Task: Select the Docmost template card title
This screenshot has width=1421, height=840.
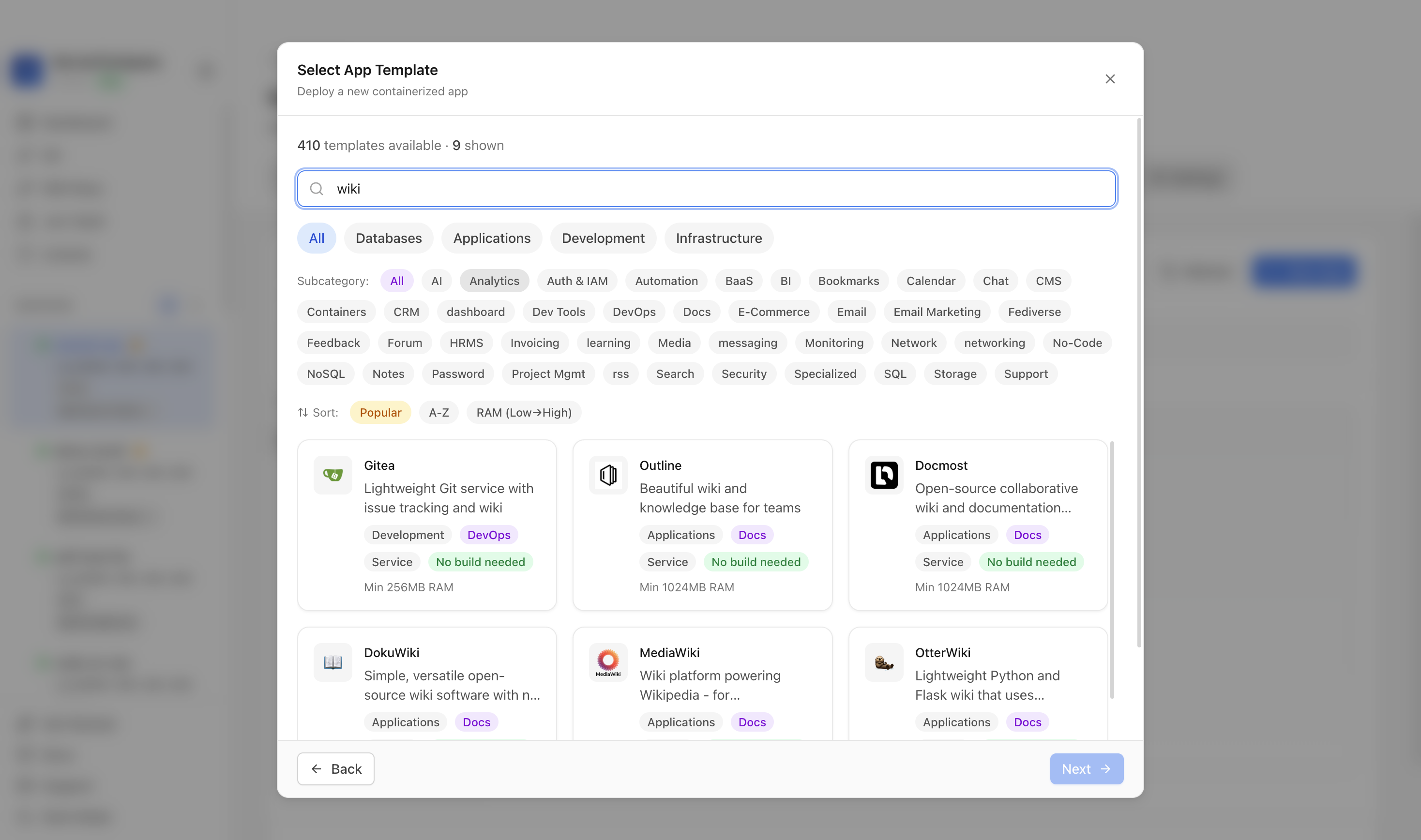Action: (x=941, y=465)
